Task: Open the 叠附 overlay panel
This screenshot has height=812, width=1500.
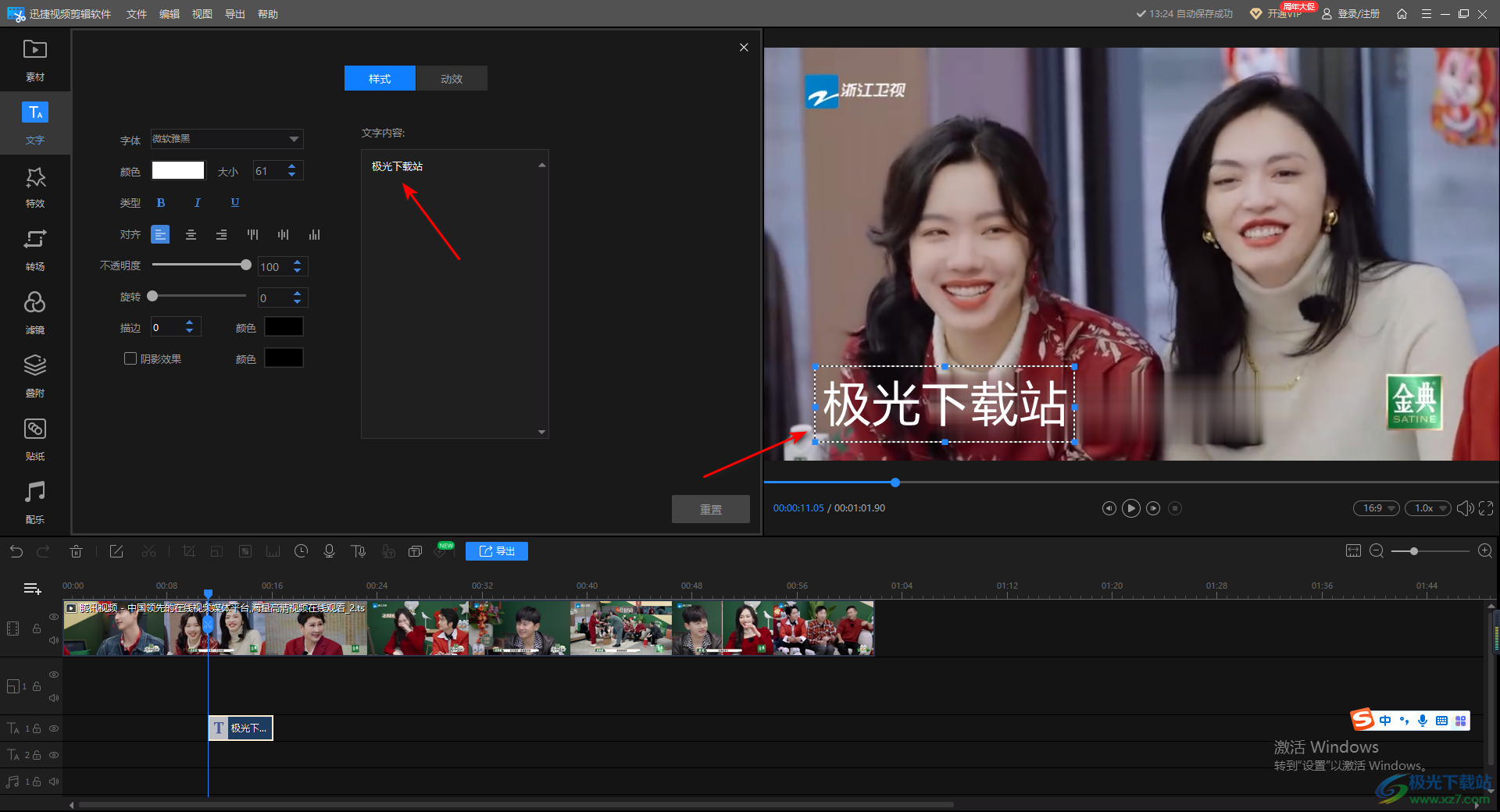Action: click(34, 376)
